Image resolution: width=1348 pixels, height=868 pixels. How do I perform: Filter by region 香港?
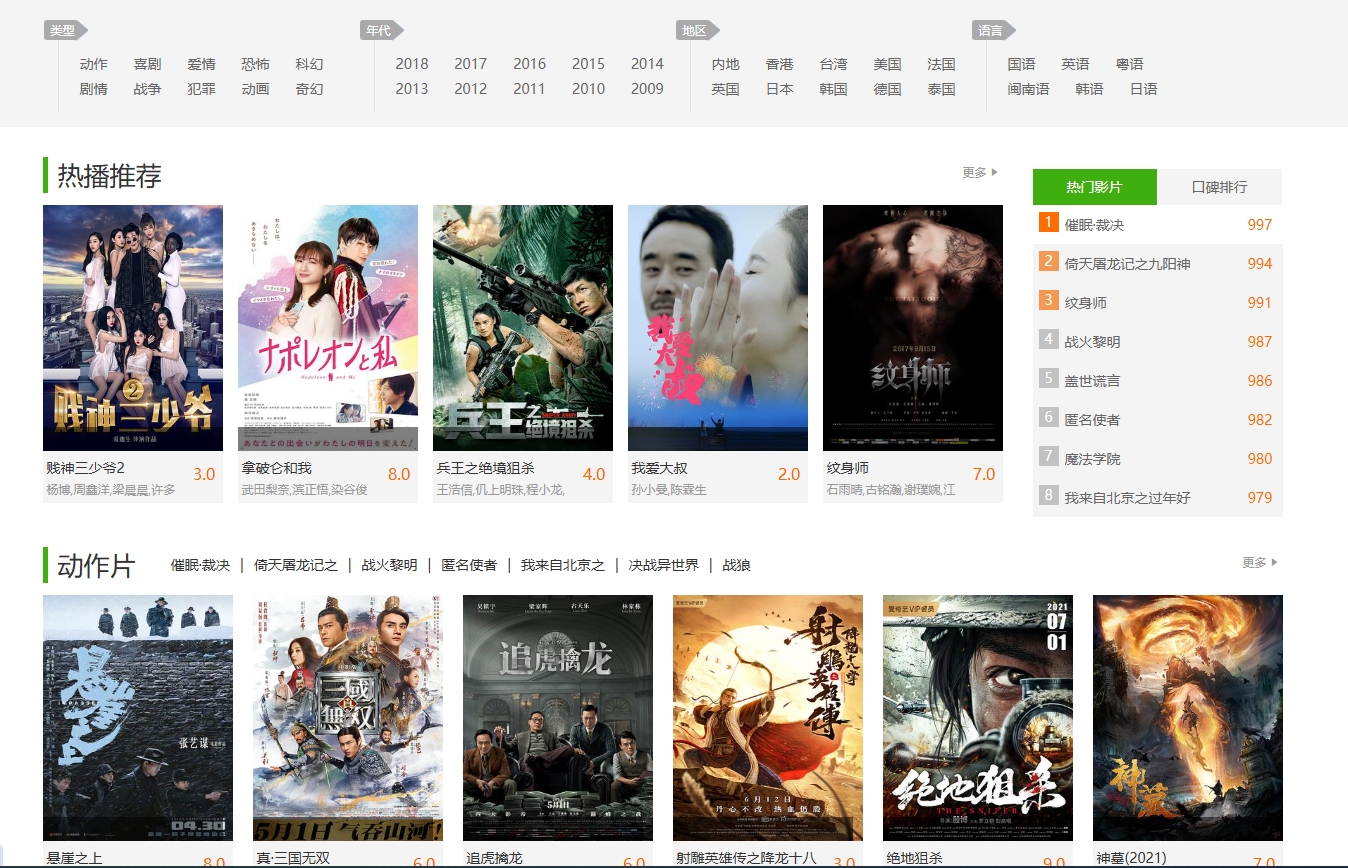[780, 64]
